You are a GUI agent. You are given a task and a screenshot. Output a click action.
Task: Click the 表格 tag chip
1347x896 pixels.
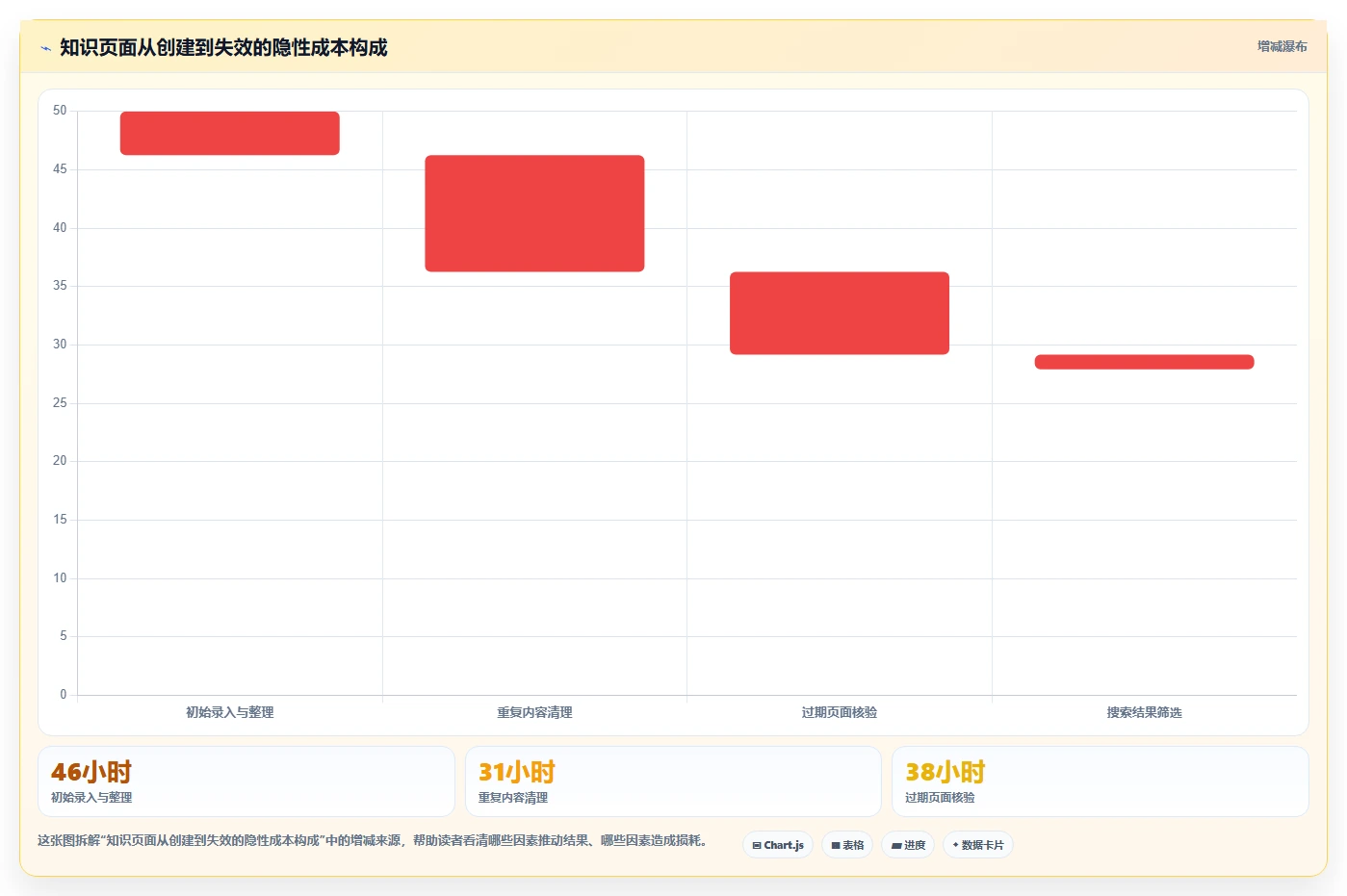847,845
